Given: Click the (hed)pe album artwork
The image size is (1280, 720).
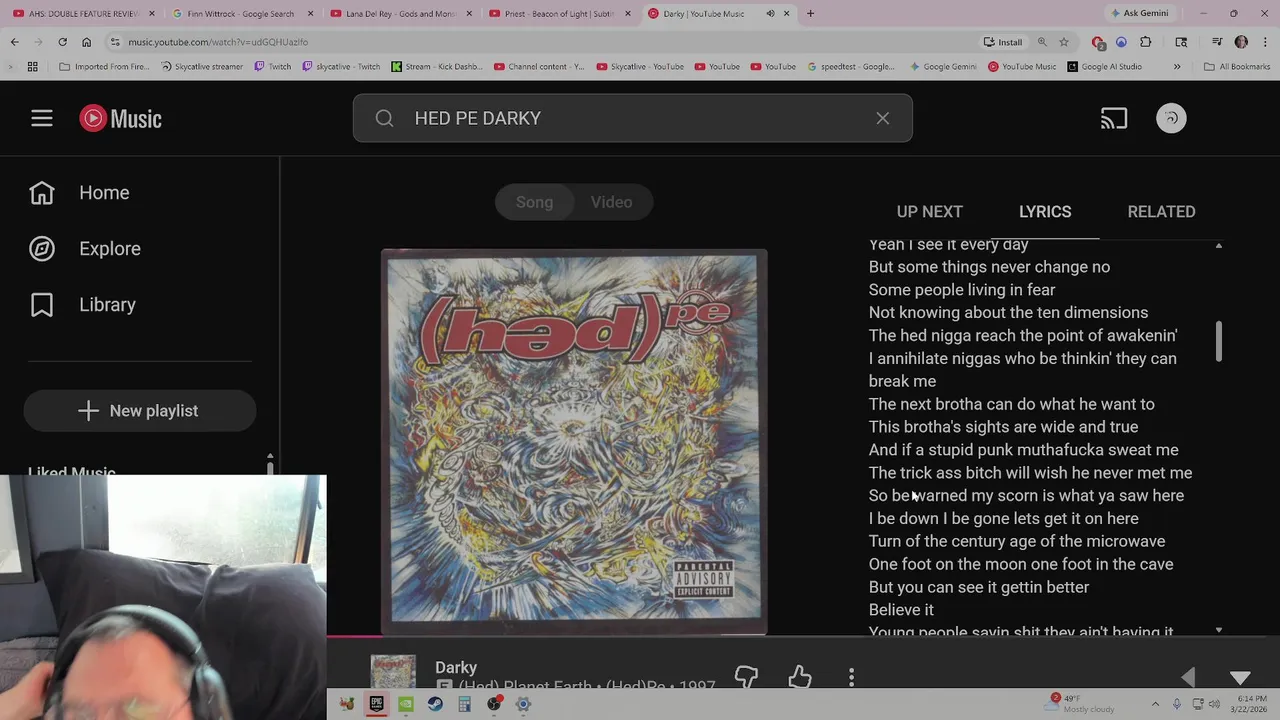Looking at the screenshot, I should pyautogui.click(x=574, y=441).
